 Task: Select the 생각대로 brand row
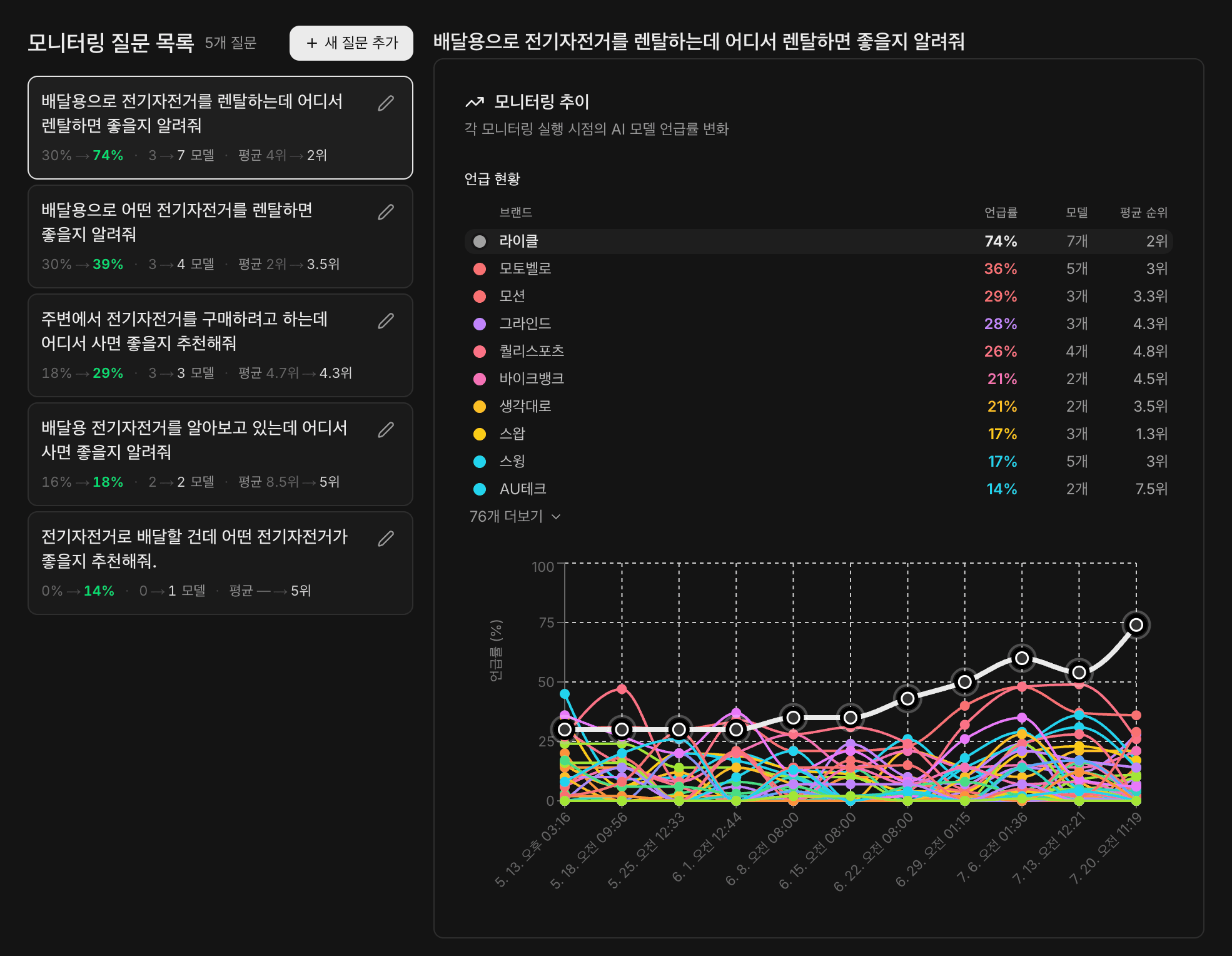click(x=818, y=407)
